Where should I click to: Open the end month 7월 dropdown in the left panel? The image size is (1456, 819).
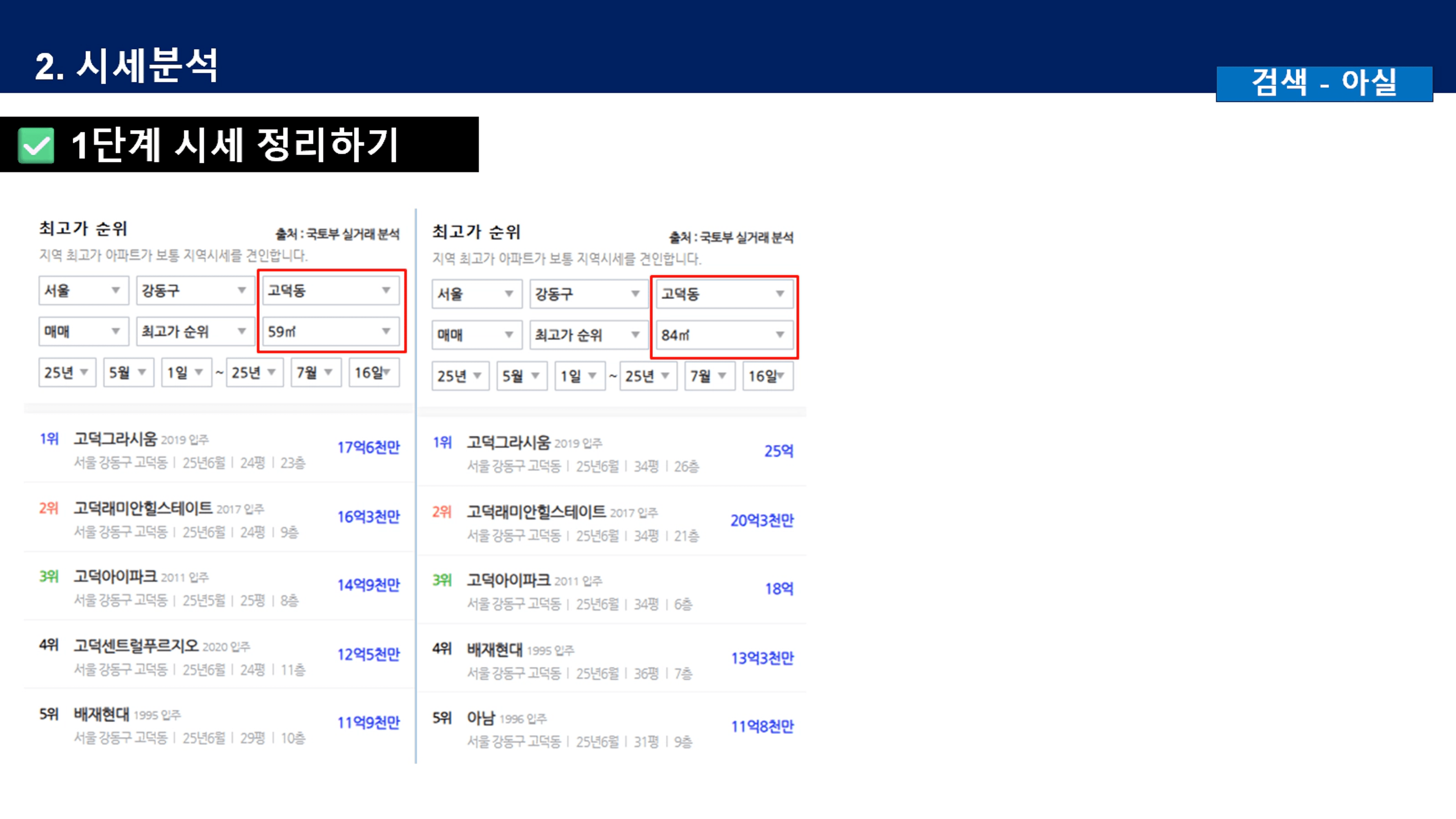(x=316, y=372)
